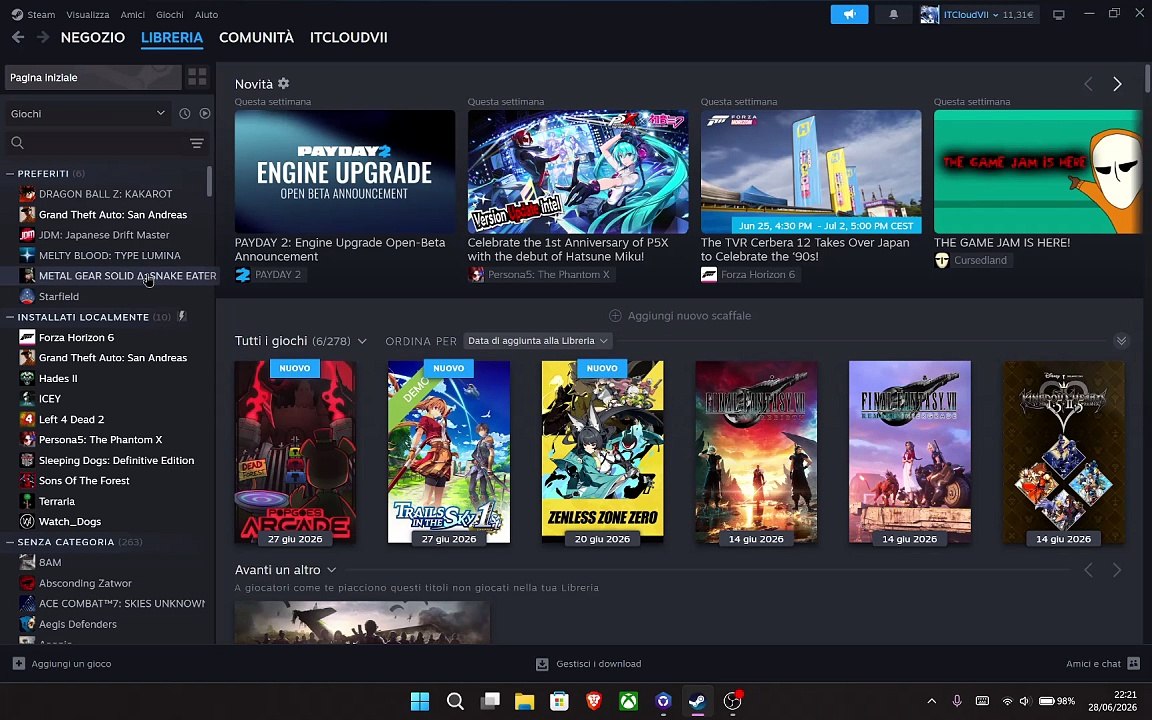Open the Visualizza menu

point(87,14)
